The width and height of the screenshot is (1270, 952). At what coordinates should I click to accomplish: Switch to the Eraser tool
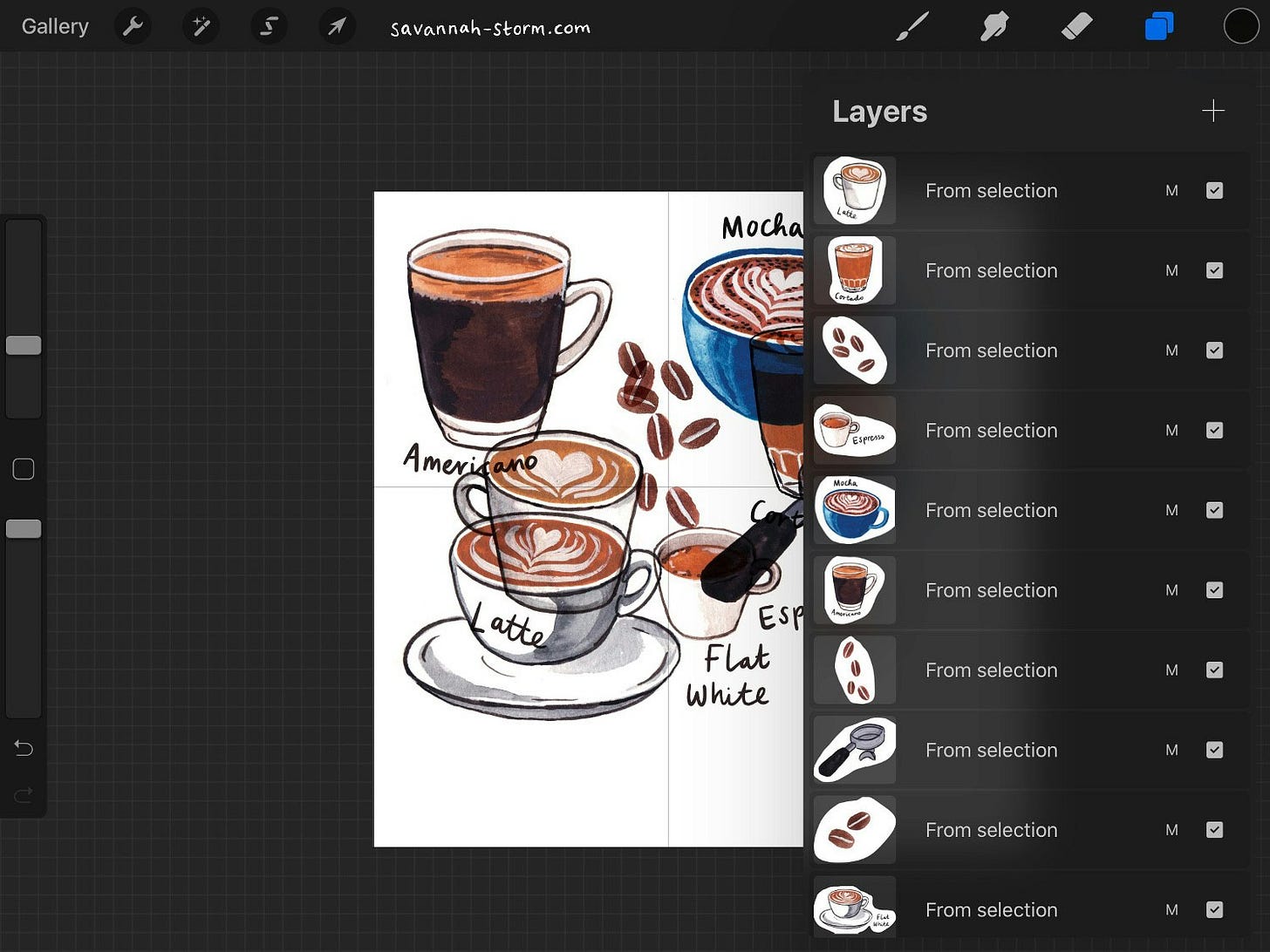pos(1077,26)
